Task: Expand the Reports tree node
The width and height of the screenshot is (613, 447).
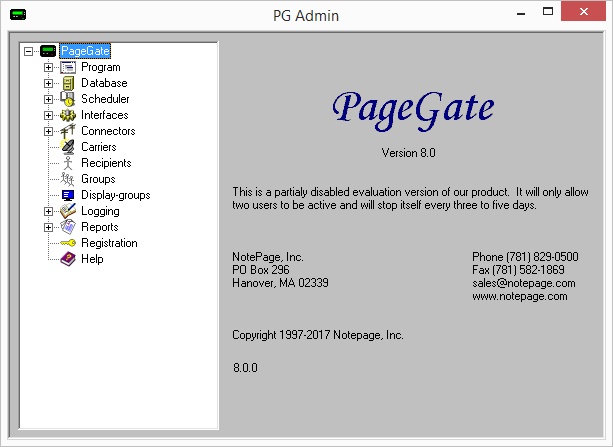Action: pyautogui.click(x=48, y=227)
